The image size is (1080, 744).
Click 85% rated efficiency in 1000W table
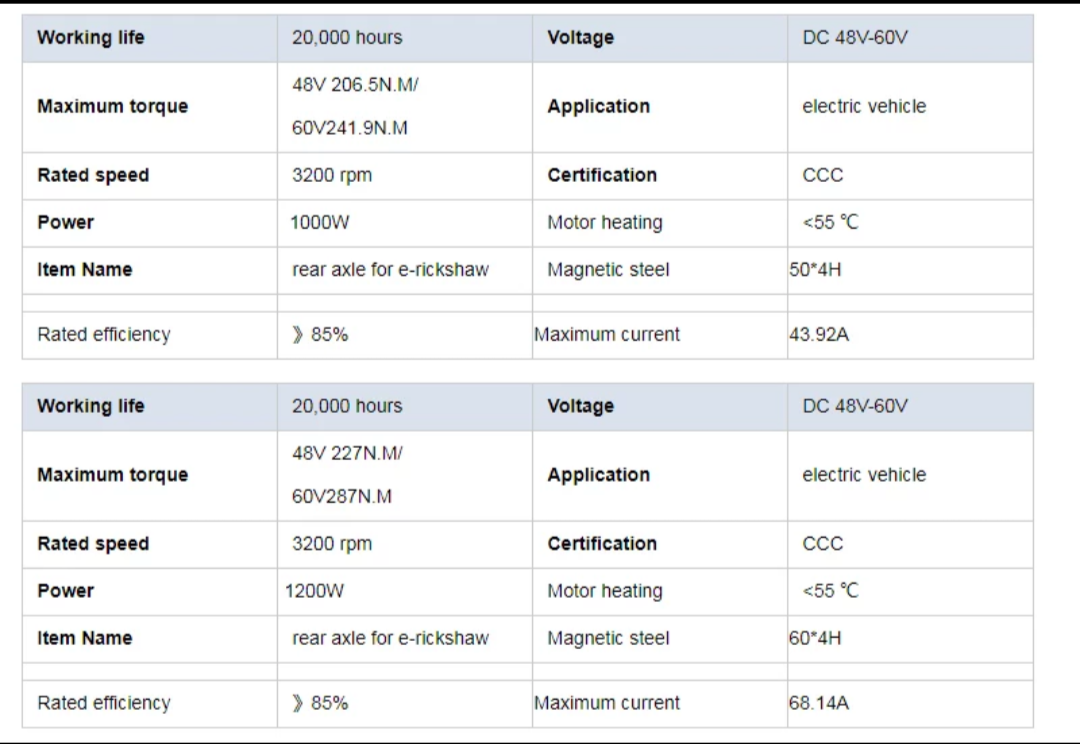tap(320, 335)
